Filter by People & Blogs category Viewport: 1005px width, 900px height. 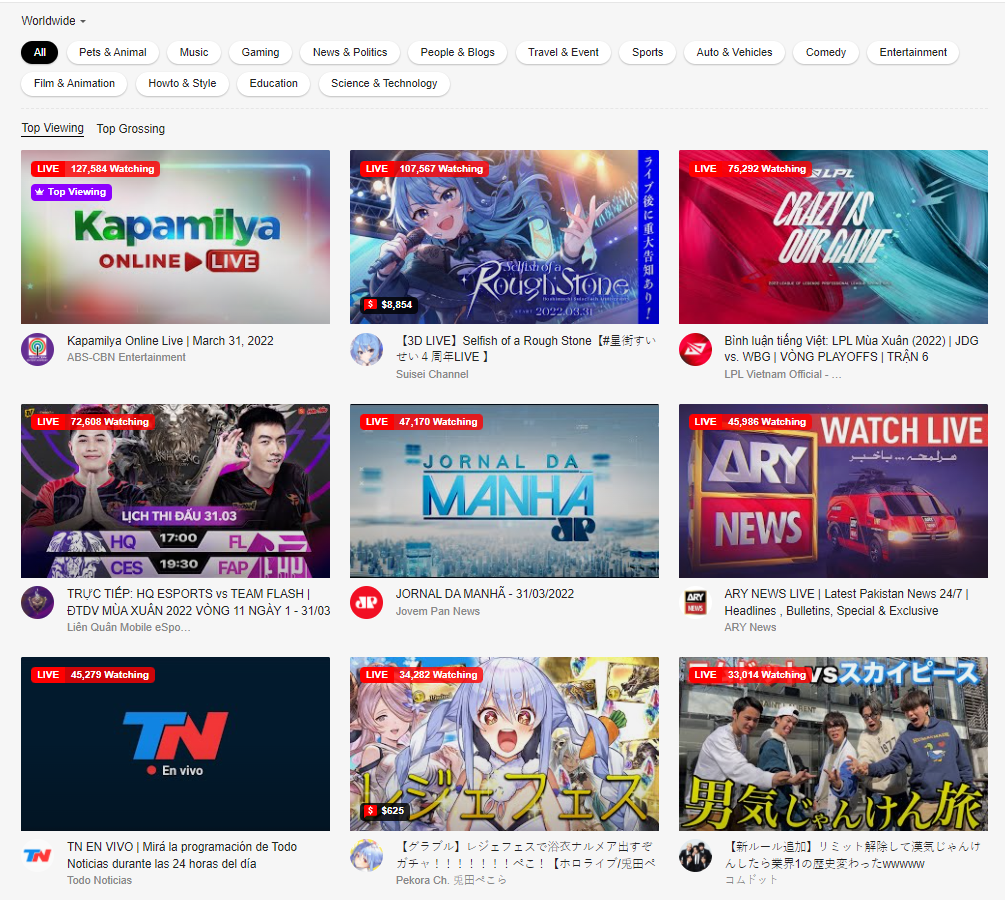pos(458,53)
